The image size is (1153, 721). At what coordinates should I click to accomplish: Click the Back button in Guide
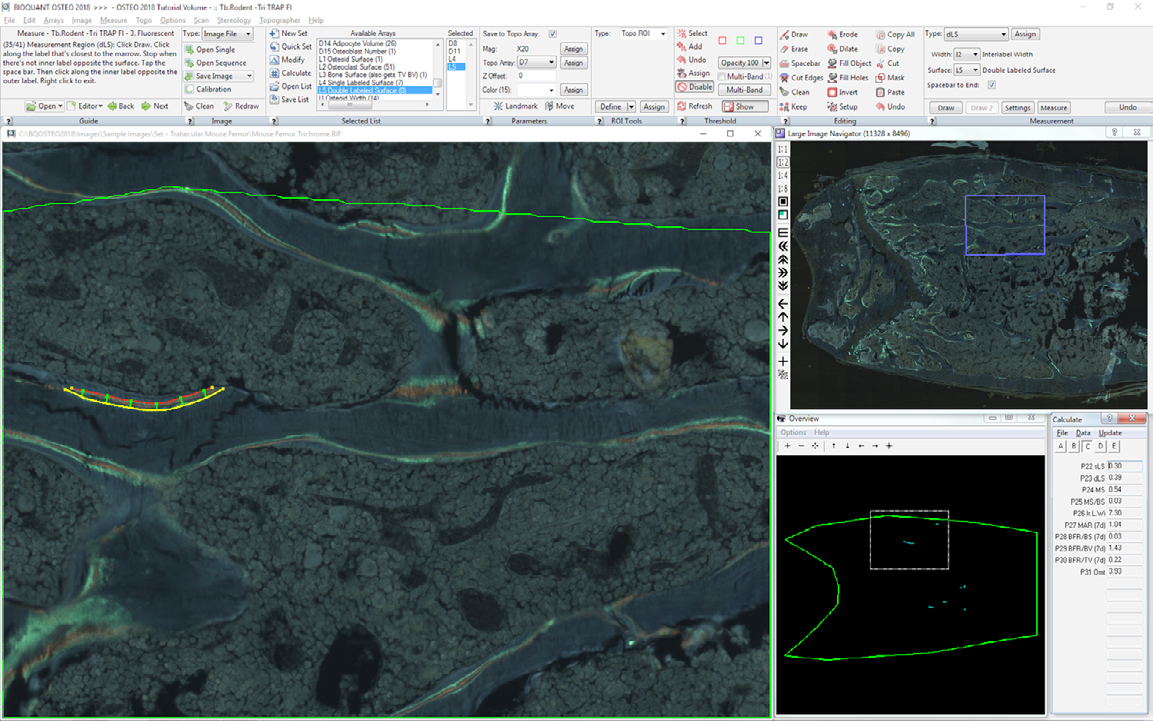tap(121, 106)
